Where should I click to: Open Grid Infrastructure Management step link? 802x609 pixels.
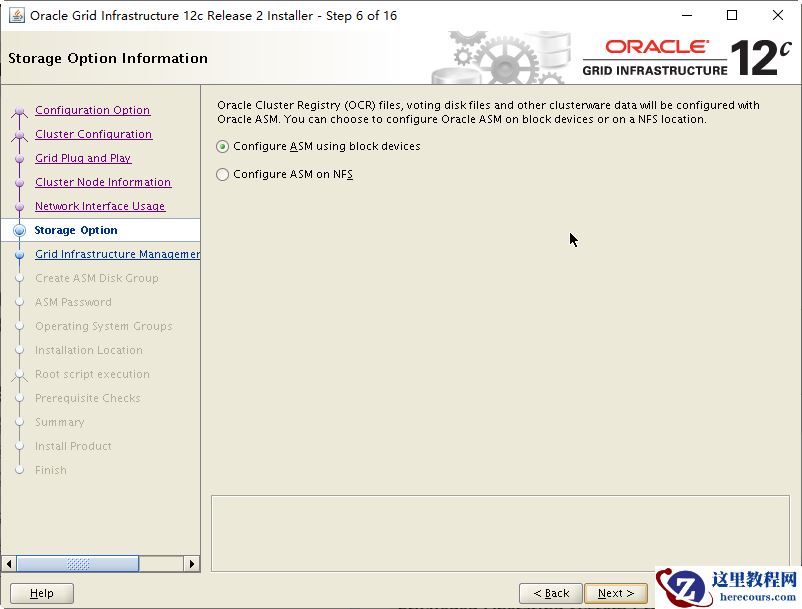(117, 254)
